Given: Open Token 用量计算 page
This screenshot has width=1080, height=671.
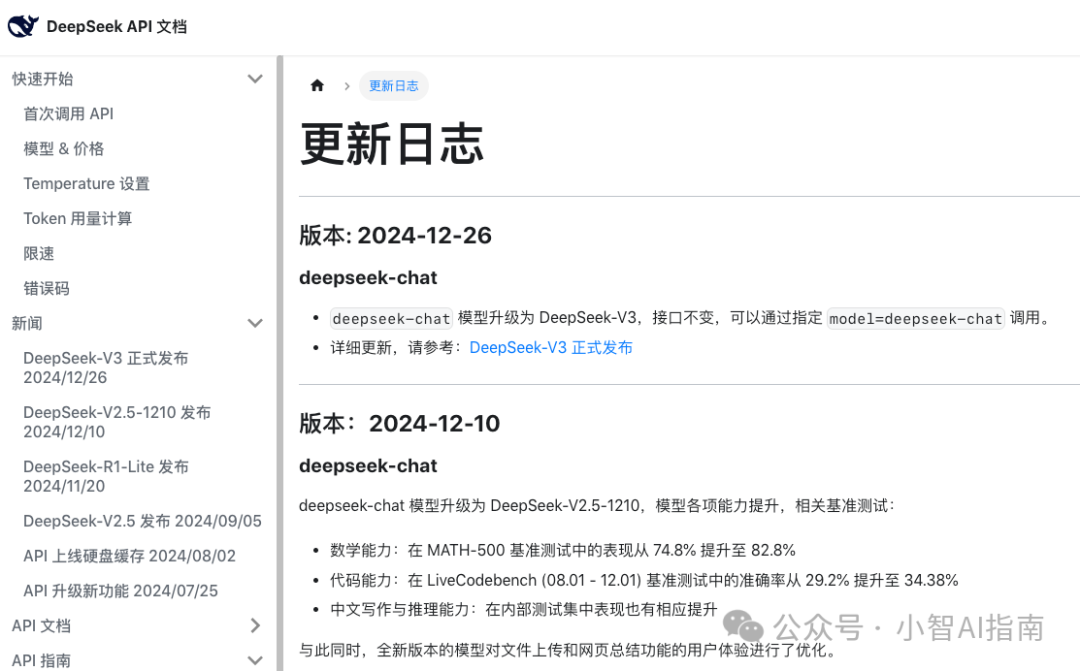Looking at the screenshot, I should pos(78,219).
